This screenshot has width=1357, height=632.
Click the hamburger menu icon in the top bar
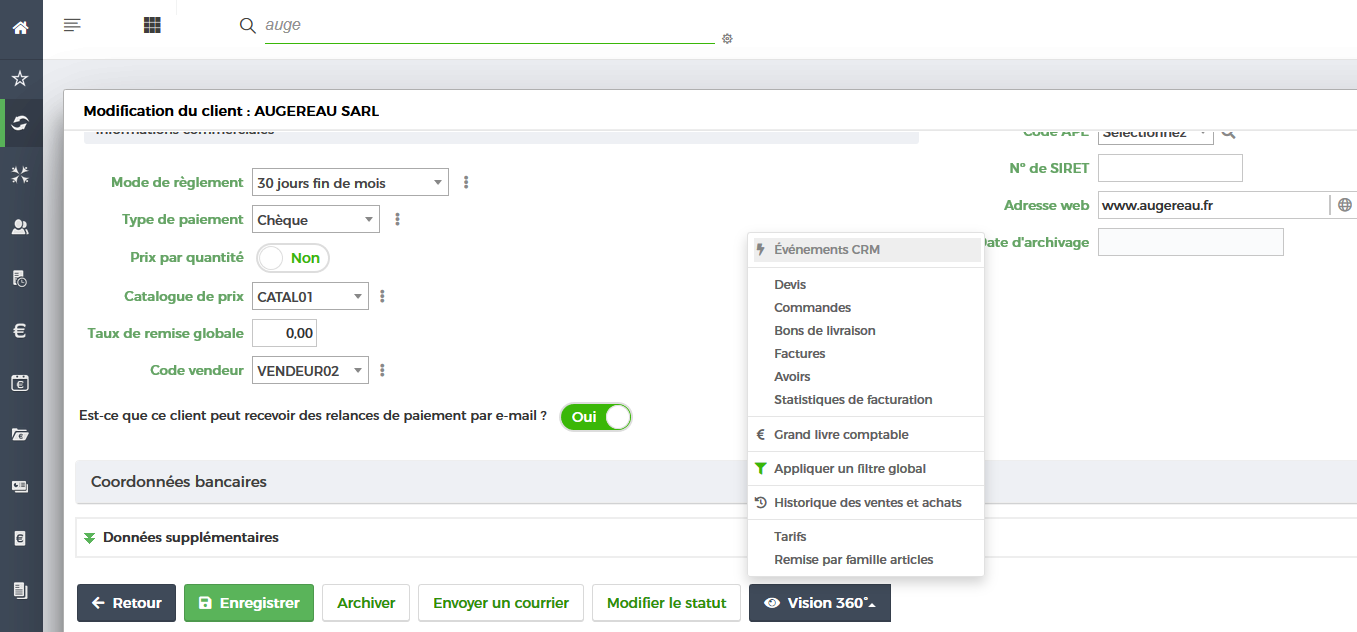(72, 25)
